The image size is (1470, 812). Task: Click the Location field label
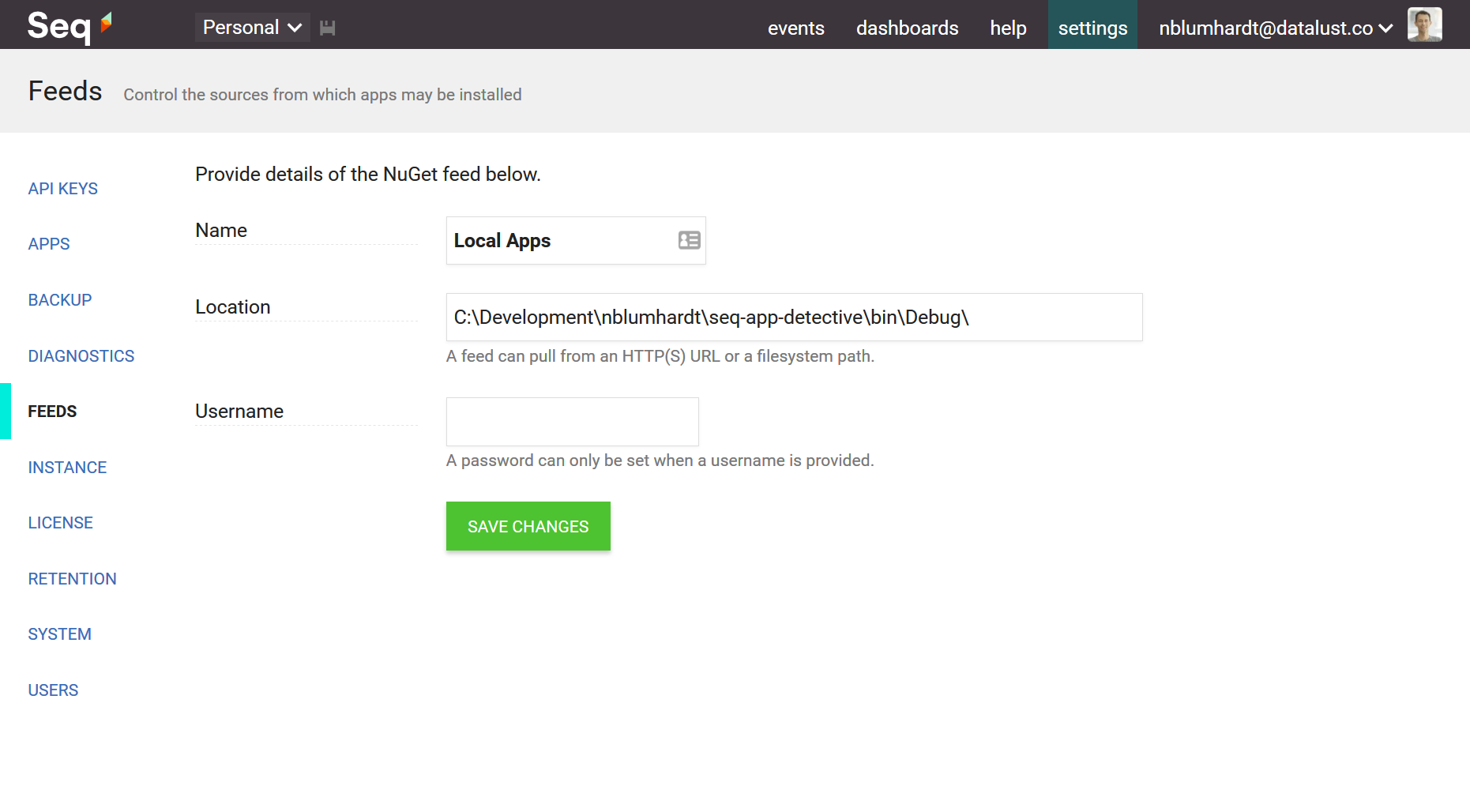click(x=233, y=307)
